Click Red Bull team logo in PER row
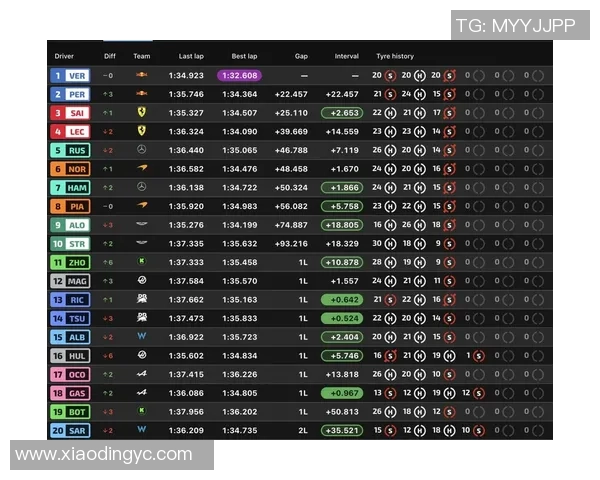 (x=142, y=93)
